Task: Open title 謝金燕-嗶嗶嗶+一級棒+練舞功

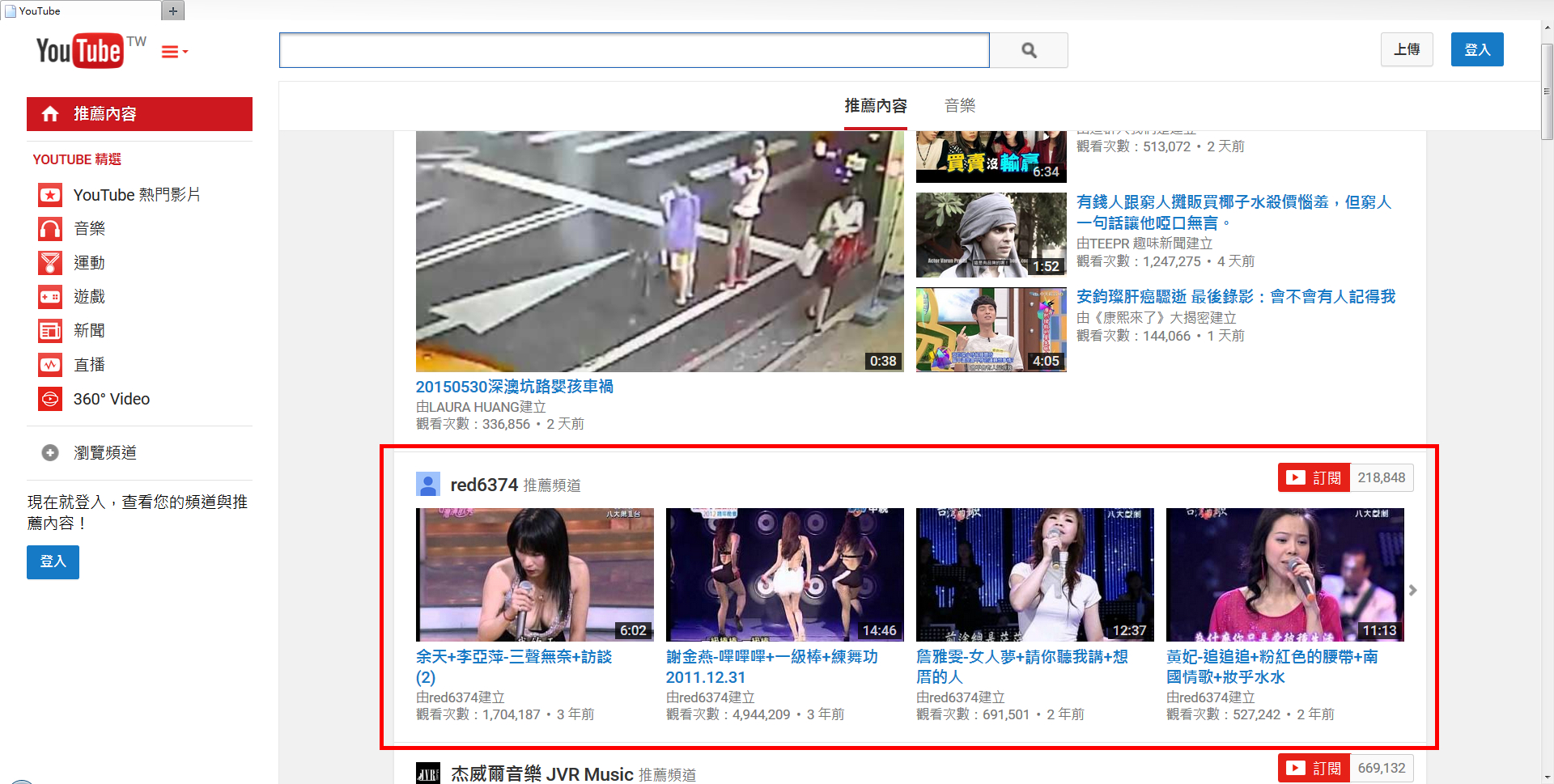Action: click(772, 667)
